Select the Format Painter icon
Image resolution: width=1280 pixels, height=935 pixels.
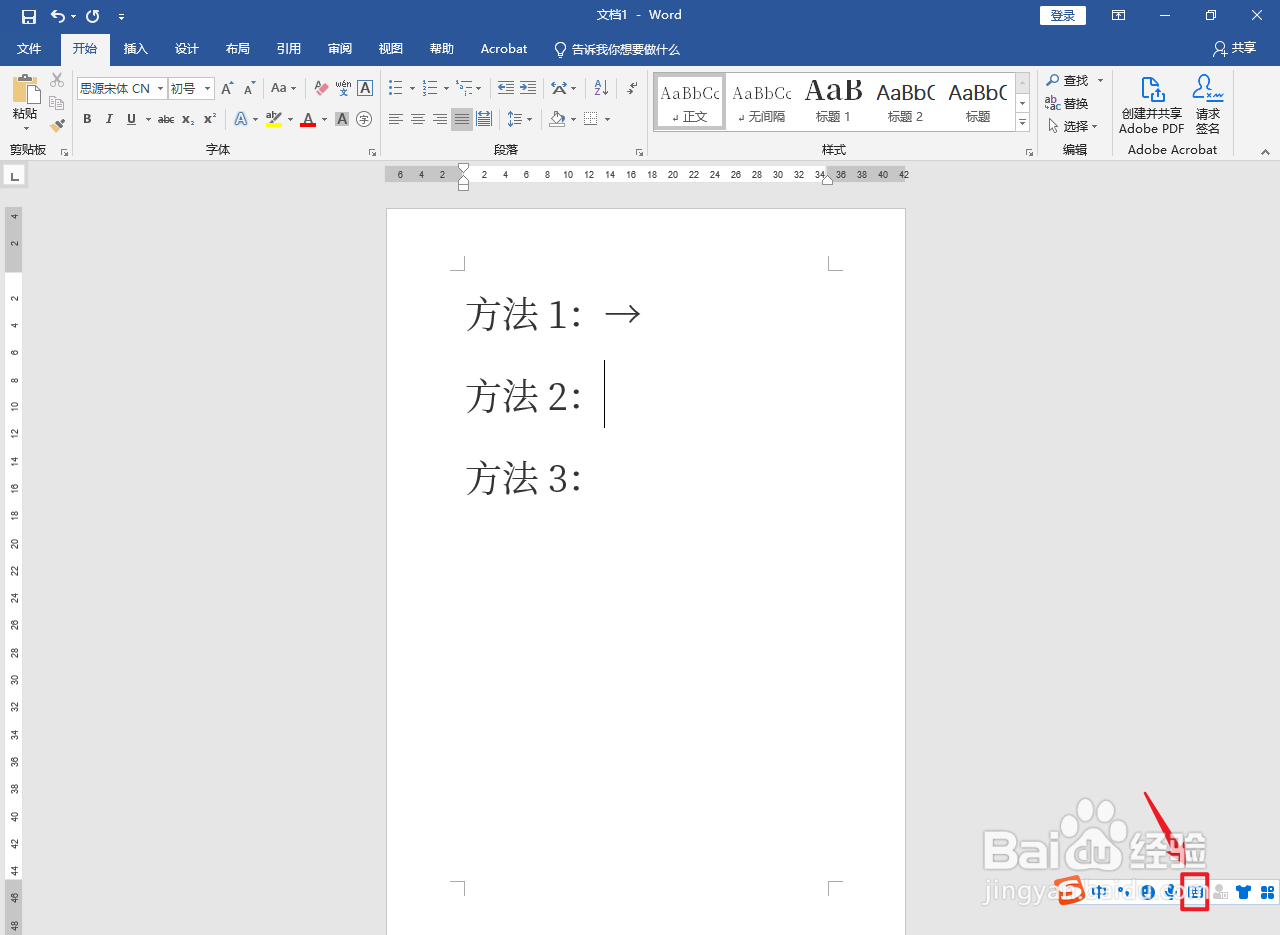pos(57,124)
